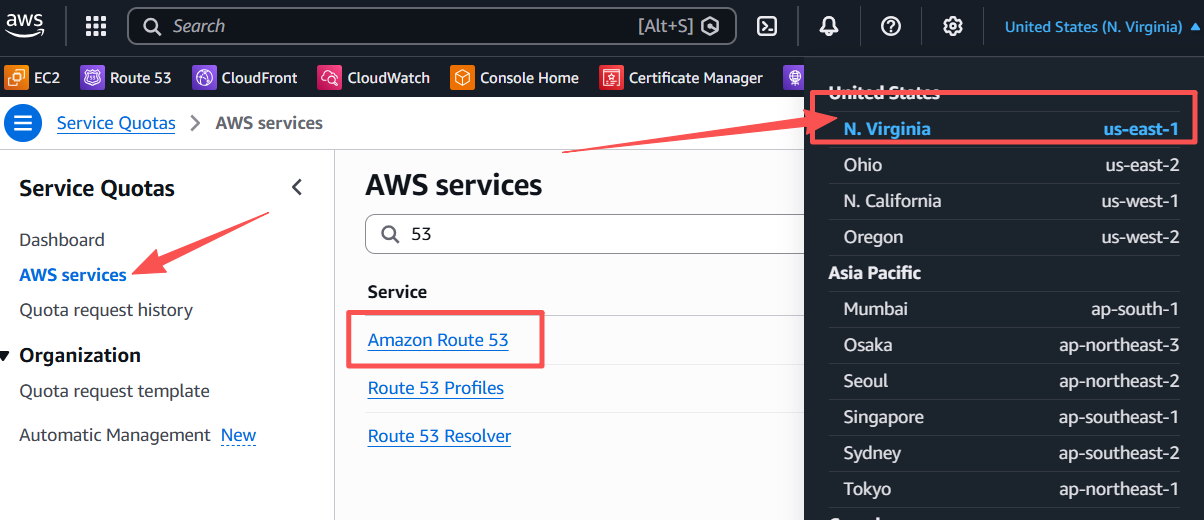Open the EC2 favorite shortcut

33,78
